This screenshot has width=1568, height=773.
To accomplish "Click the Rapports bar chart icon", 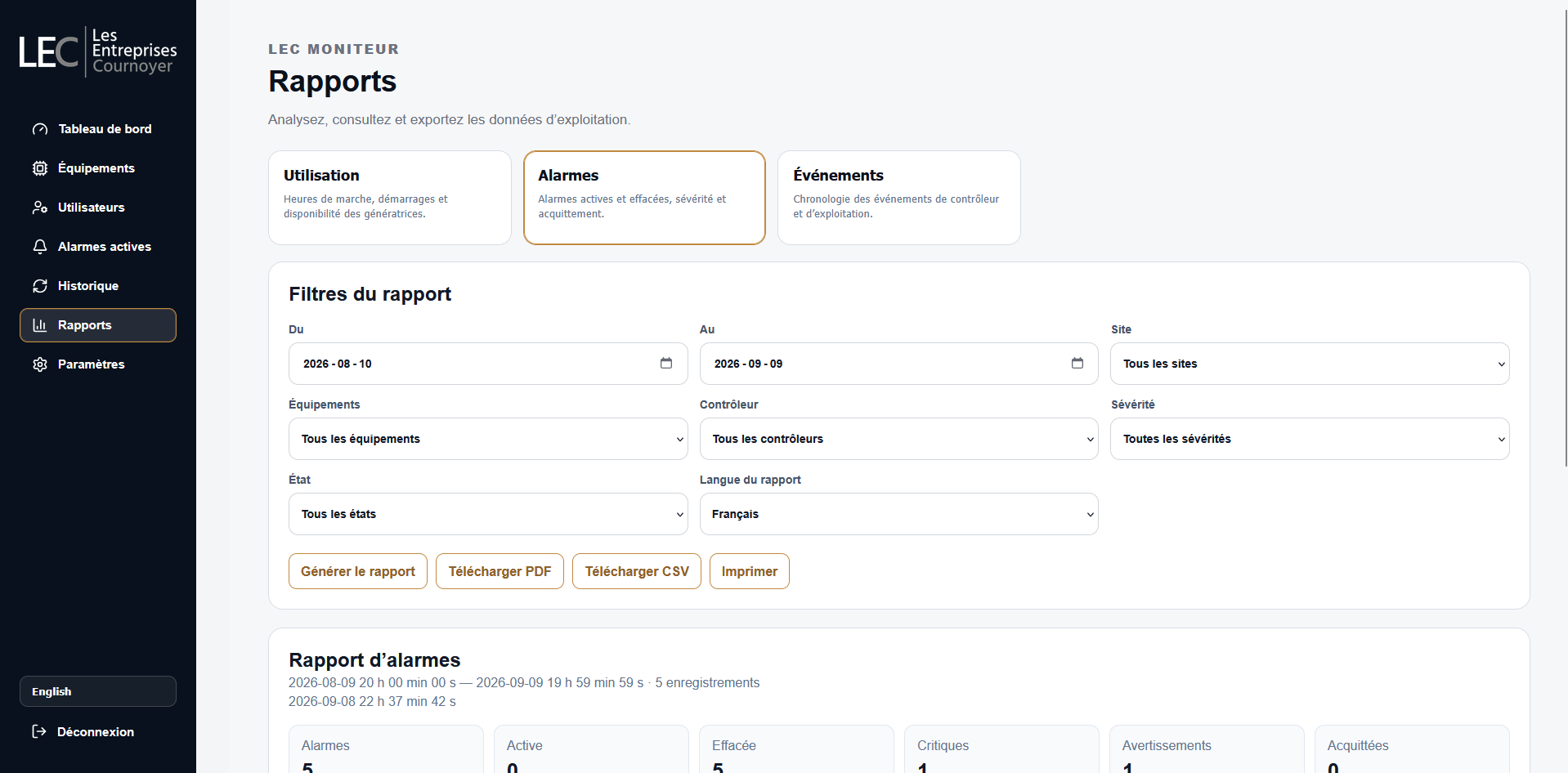I will (x=40, y=325).
